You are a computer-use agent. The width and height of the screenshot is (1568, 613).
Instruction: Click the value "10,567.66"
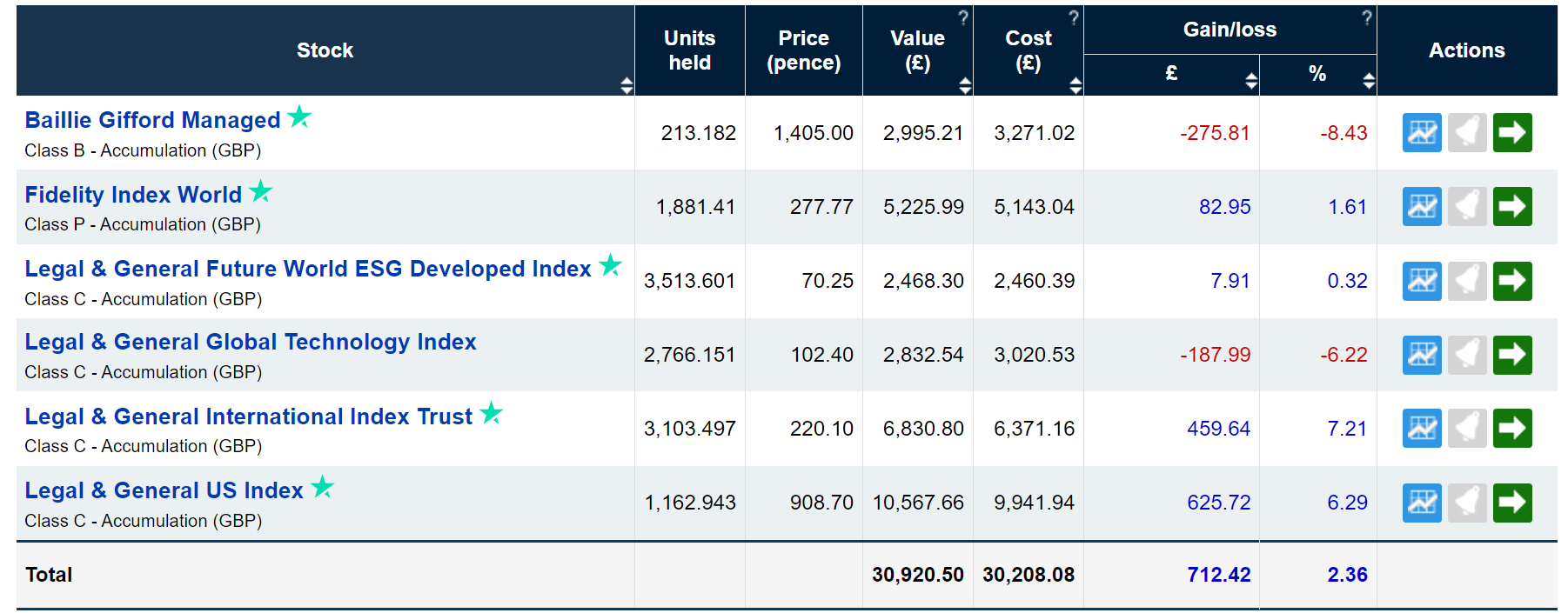pyautogui.click(x=918, y=503)
